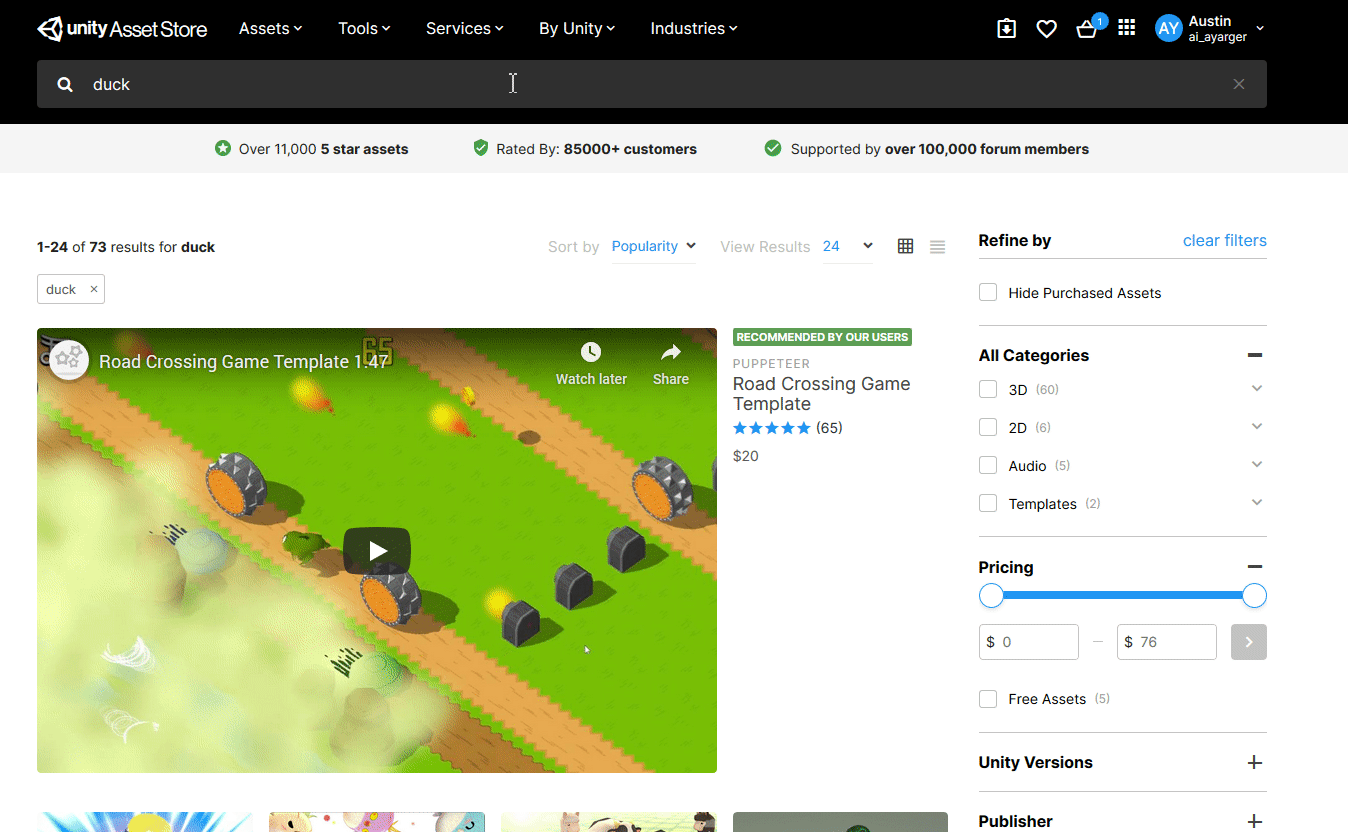Click the Unity Asset Store logo

(122, 29)
